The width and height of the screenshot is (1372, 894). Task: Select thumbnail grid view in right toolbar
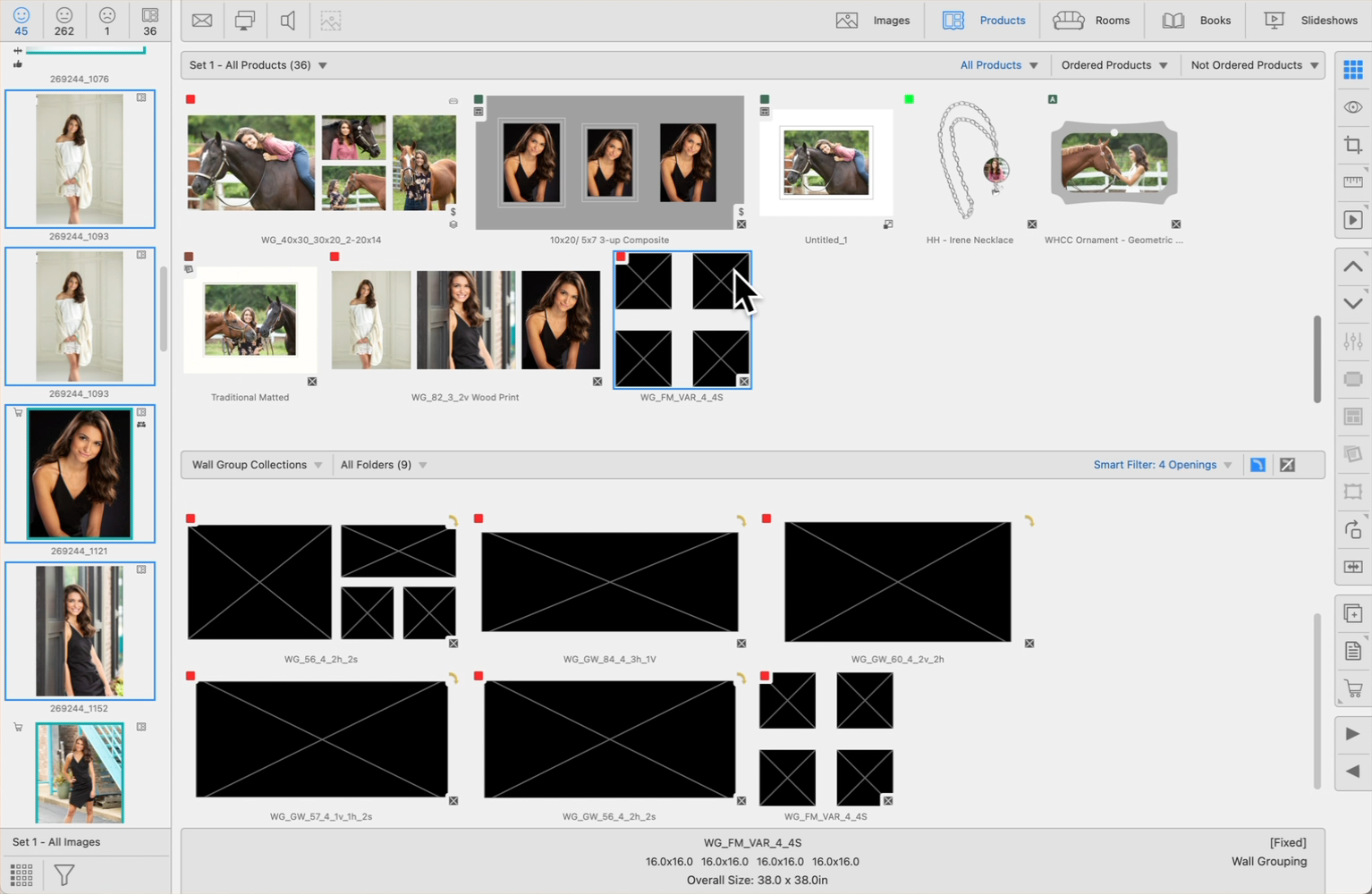[1352, 69]
